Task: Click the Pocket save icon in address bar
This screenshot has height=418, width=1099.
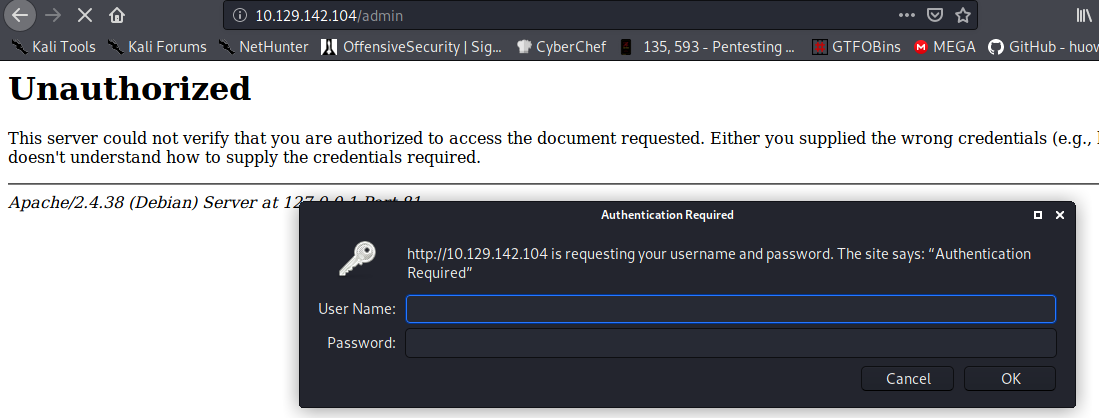Action: pos(935,15)
